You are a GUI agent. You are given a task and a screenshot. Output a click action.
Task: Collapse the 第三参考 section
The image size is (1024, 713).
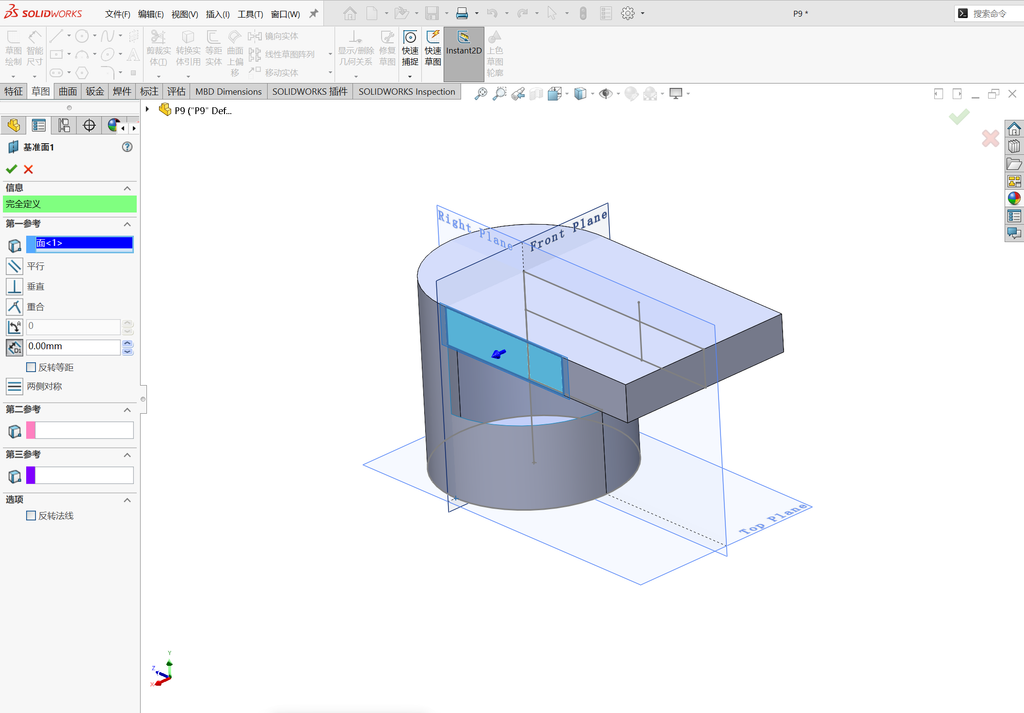(x=127, y=454)
